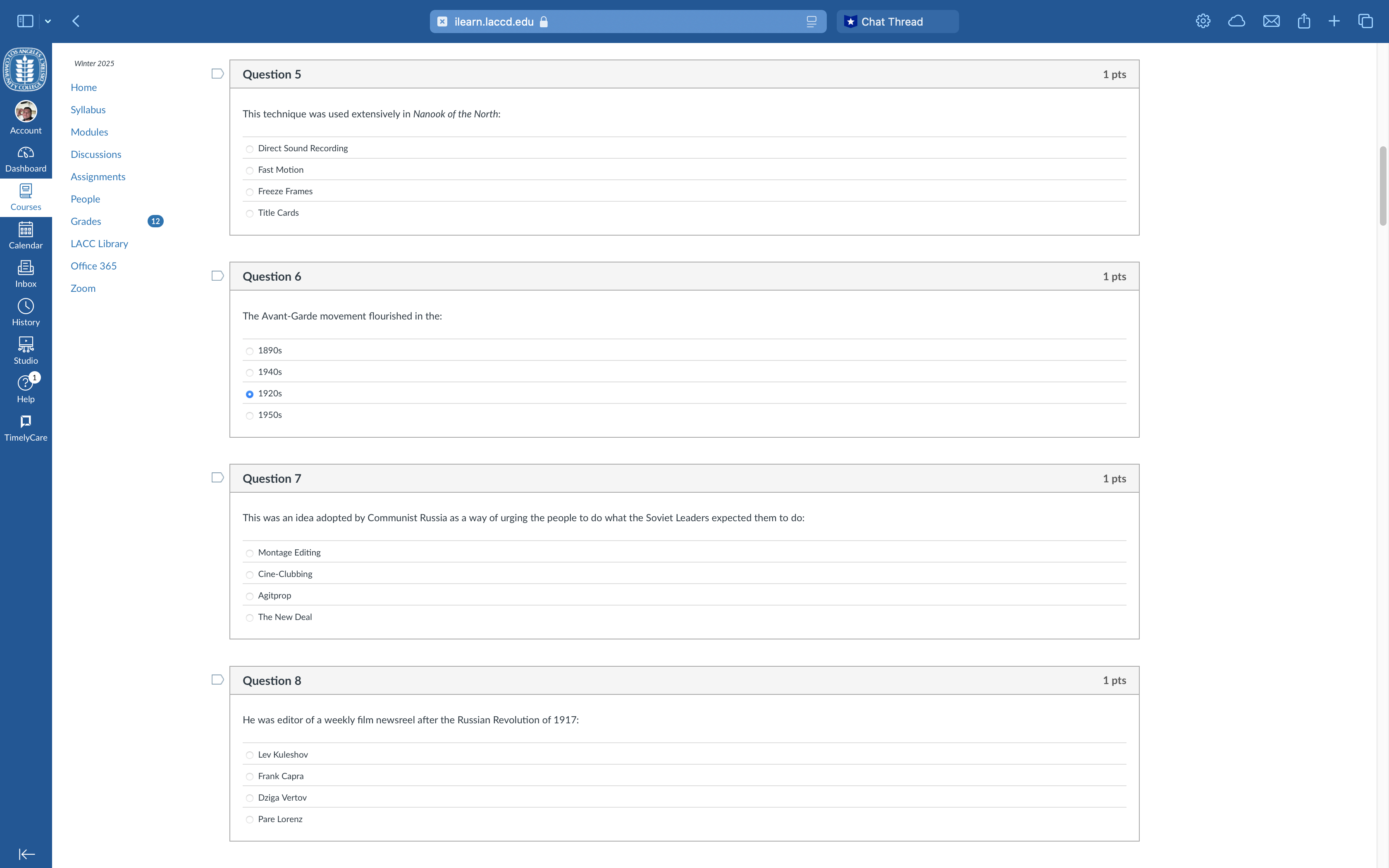Open the Modules course menu item
The width and height of the screenshot is (1389, 868).
point(89,132)
